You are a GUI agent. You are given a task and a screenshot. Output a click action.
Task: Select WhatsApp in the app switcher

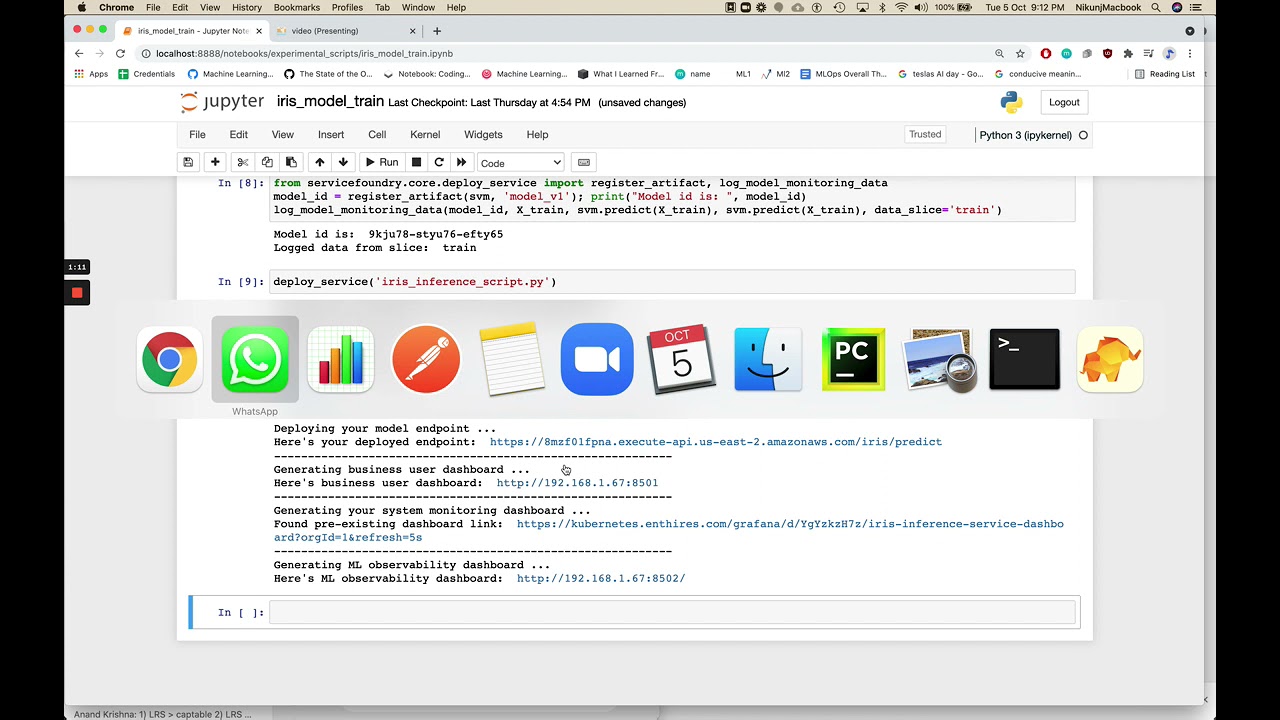(x=255, y=360)
